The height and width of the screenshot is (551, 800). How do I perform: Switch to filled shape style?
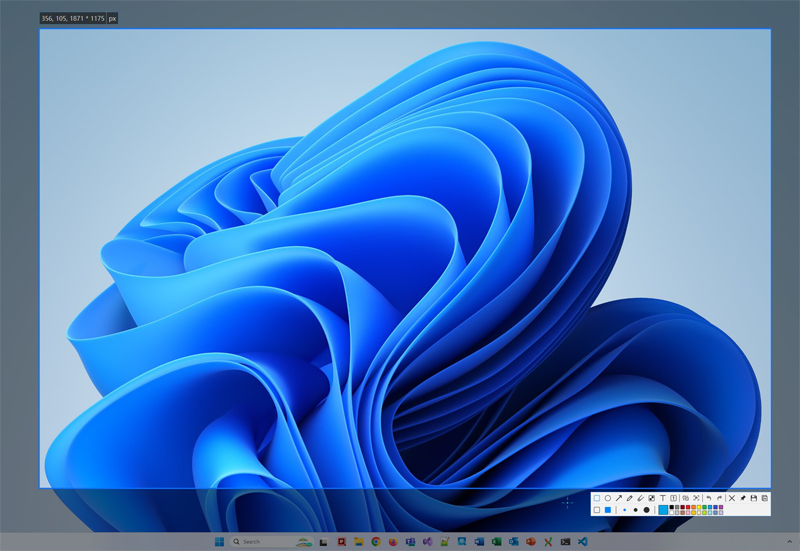click(x=608, y=510)
